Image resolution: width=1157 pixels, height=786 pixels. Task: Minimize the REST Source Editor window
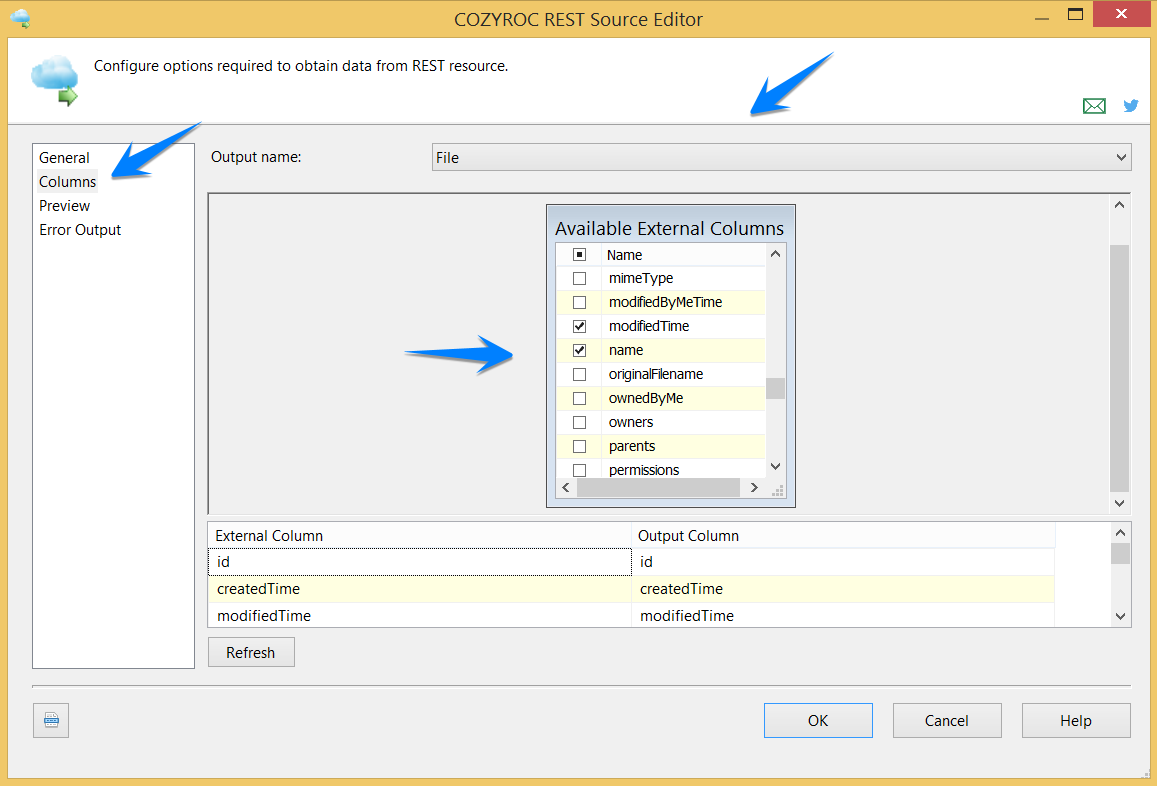[1042, 17]
